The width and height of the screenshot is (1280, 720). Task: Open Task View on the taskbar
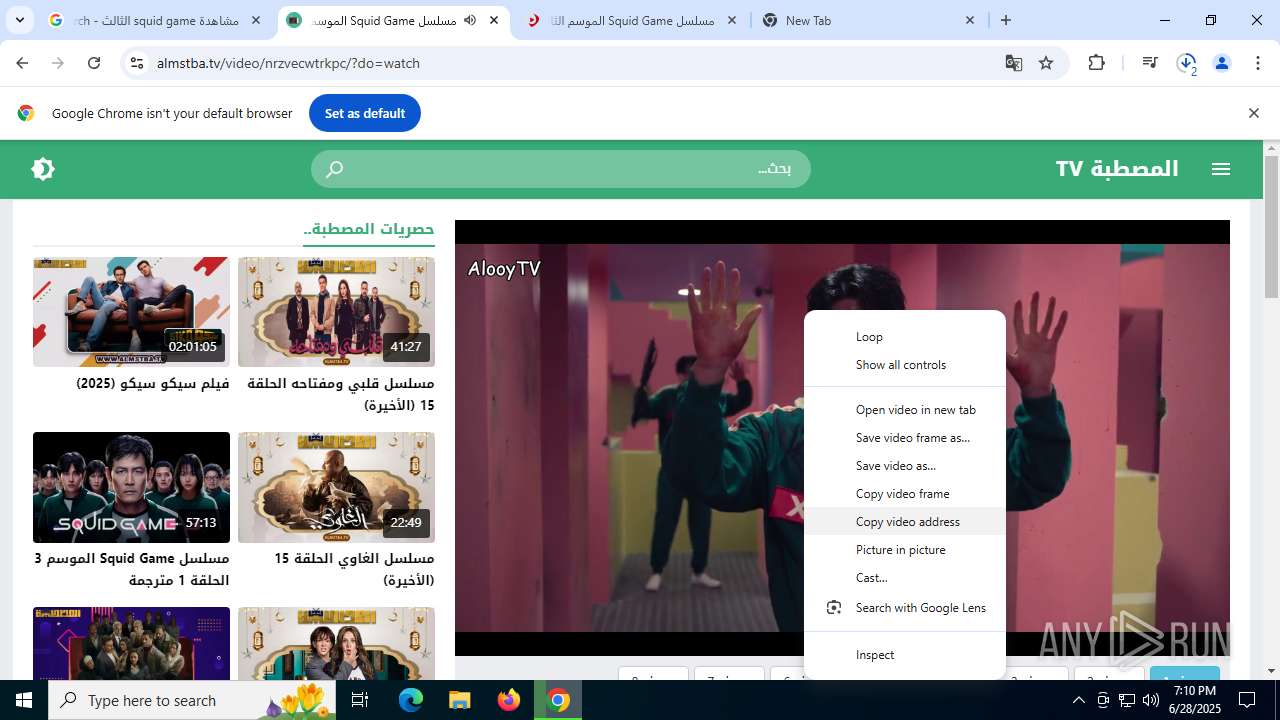pos(360,700)
